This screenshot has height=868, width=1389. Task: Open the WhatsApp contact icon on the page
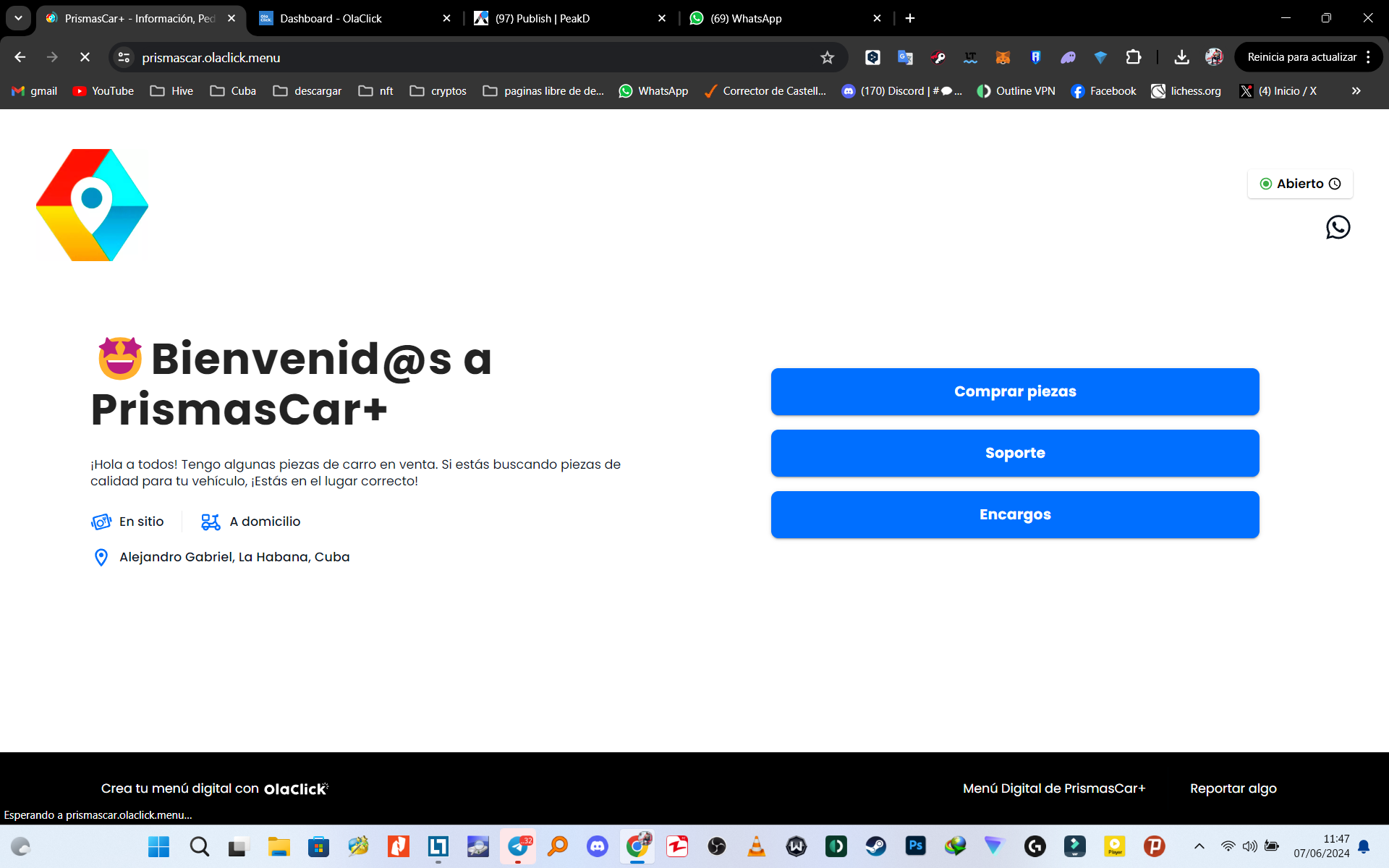pyautogui.click(x=1338, y=227)
